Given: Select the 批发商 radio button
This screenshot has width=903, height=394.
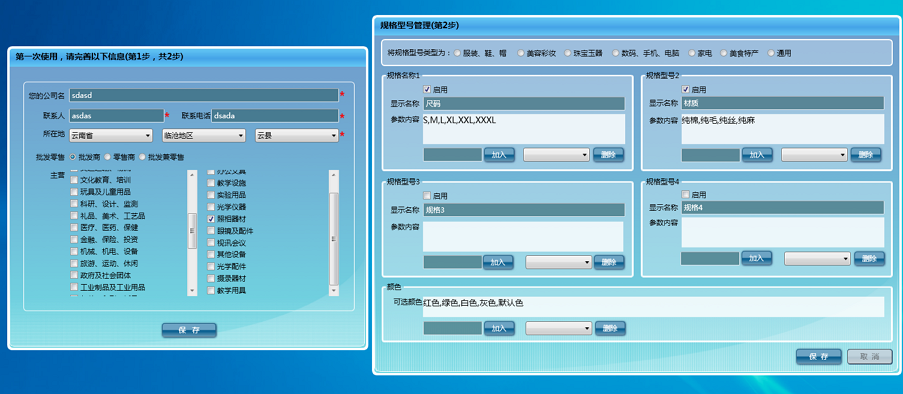Looking at the screenshot, I should [73, 157].
